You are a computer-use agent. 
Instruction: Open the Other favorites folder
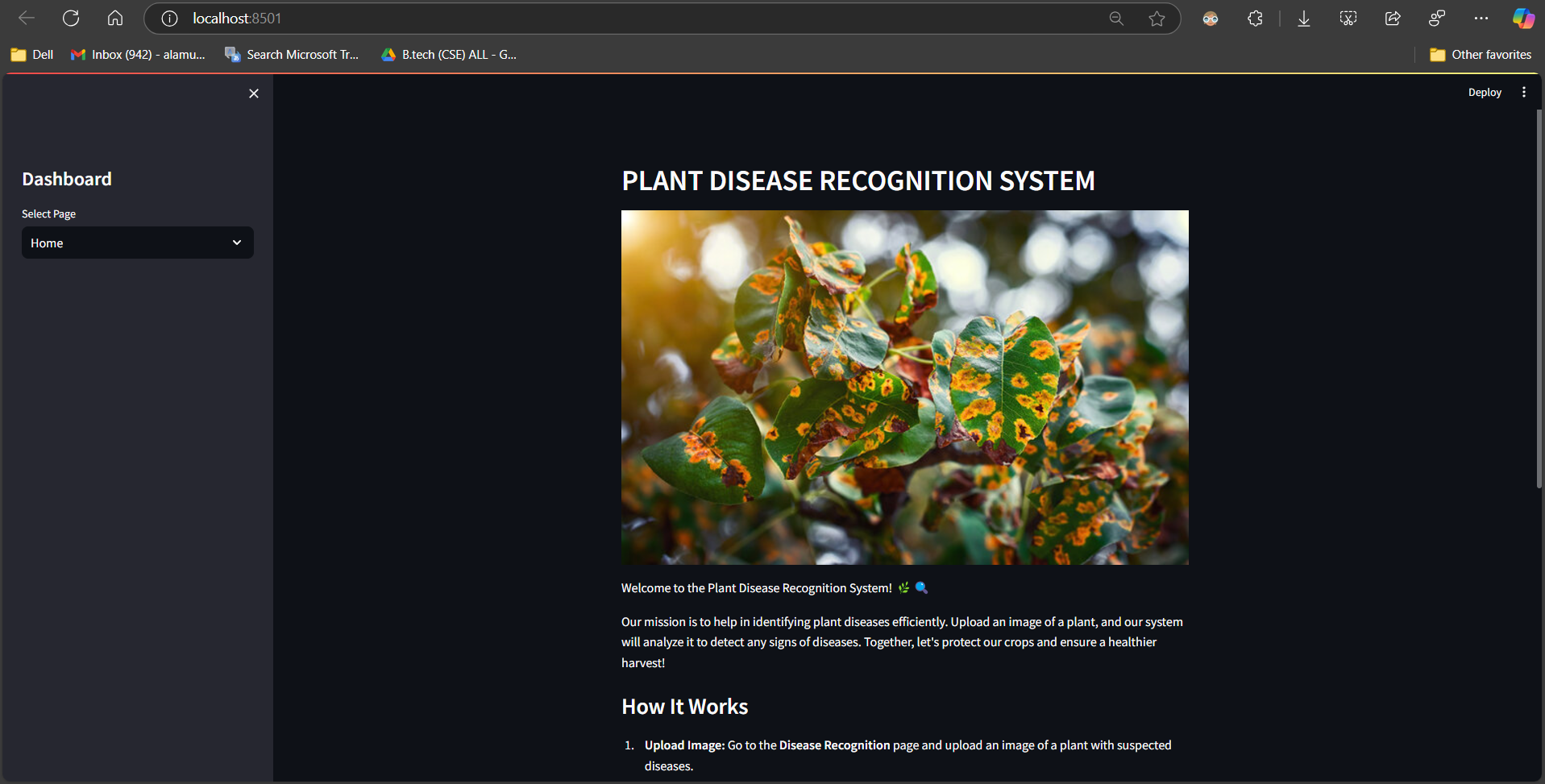(x=1481, y=55)
